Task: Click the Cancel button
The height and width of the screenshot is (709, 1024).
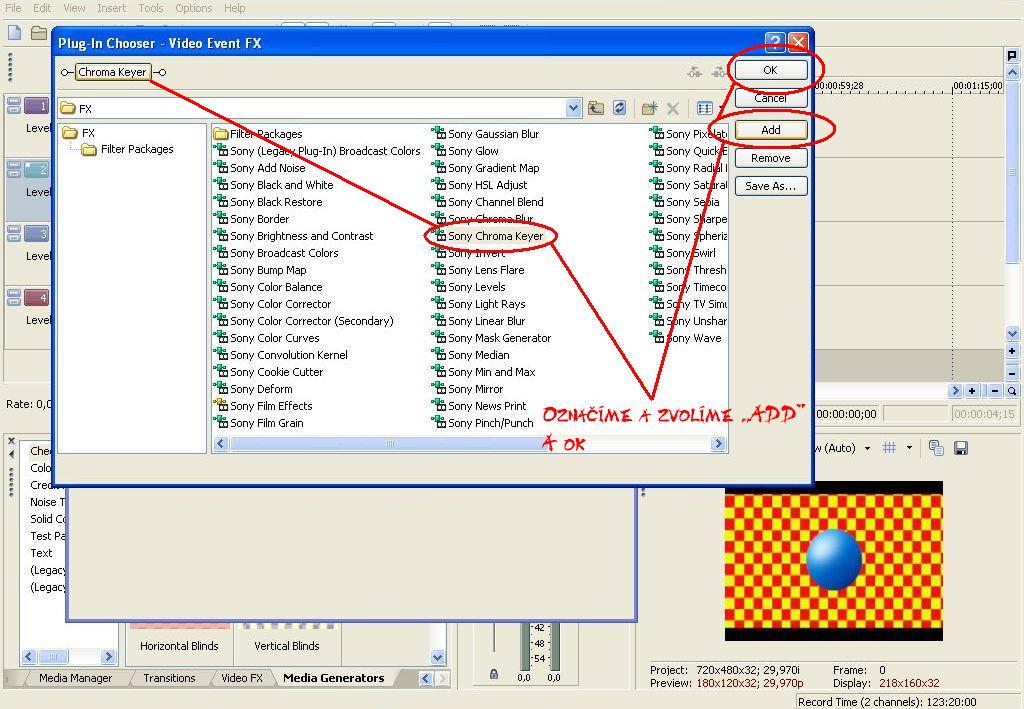Action: click(771, 98)
